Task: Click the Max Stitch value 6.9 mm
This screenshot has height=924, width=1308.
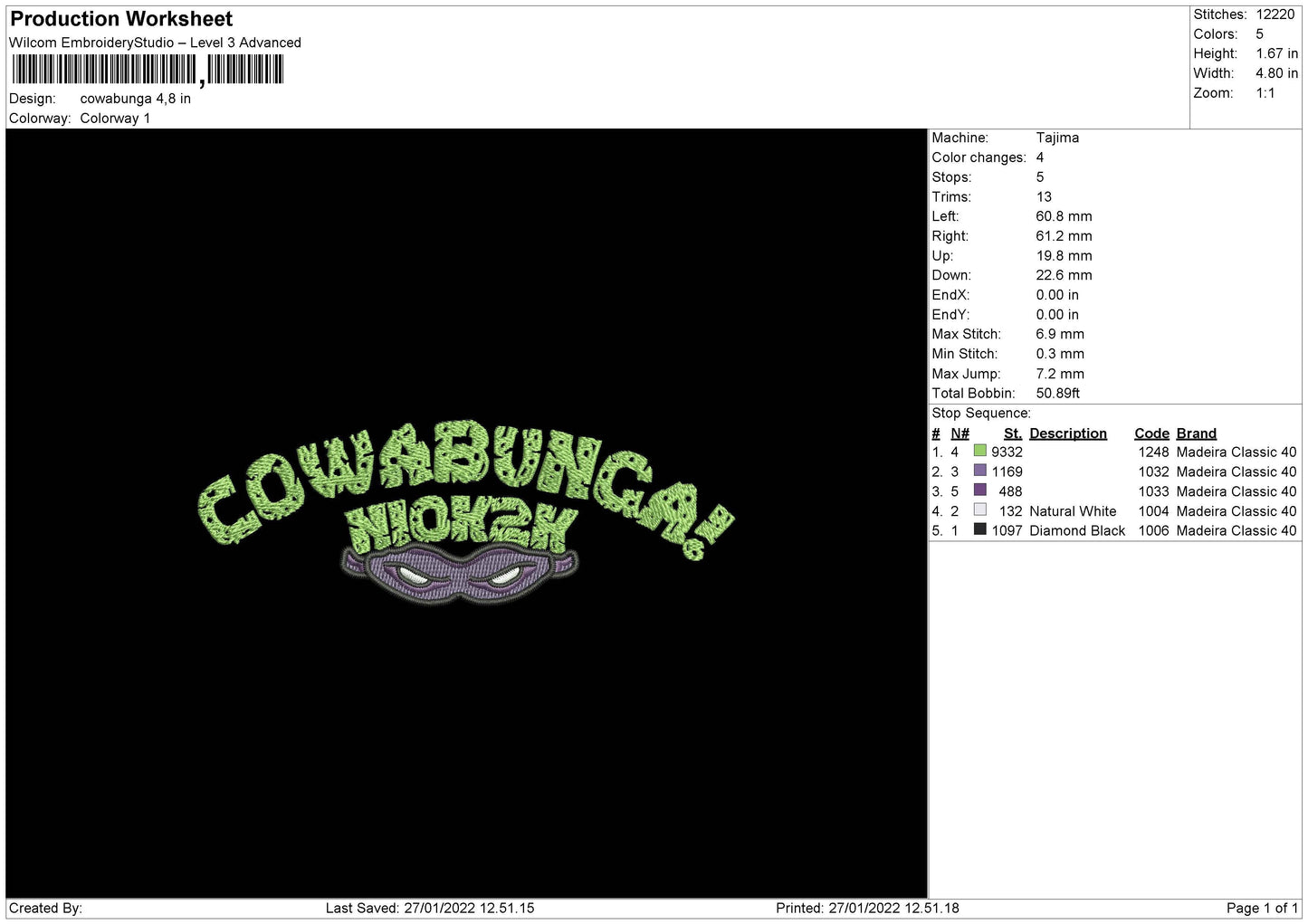Action: (1060, 334)
